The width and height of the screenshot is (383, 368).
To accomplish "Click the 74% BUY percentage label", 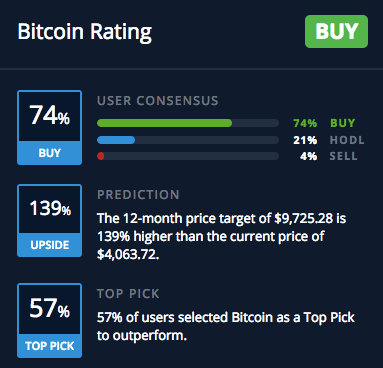I will (324, 123).
